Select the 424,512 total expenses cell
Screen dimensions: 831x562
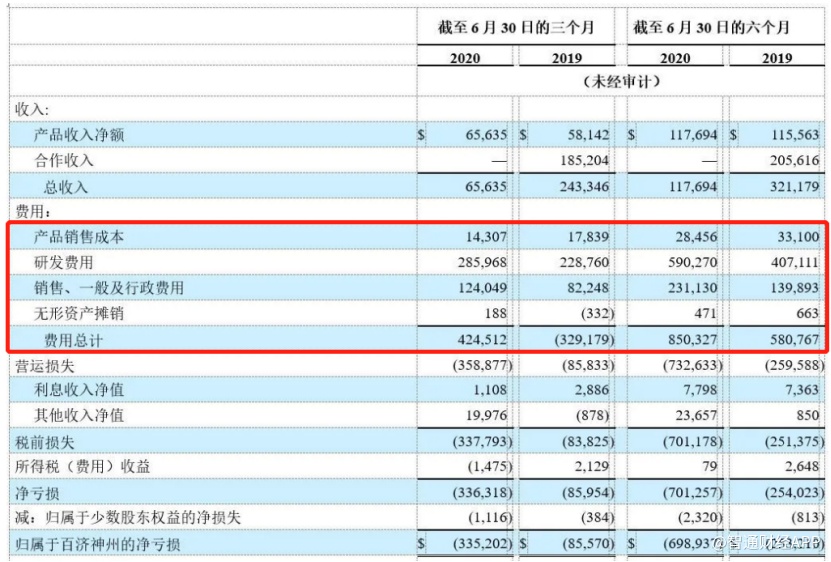point(479,338)
